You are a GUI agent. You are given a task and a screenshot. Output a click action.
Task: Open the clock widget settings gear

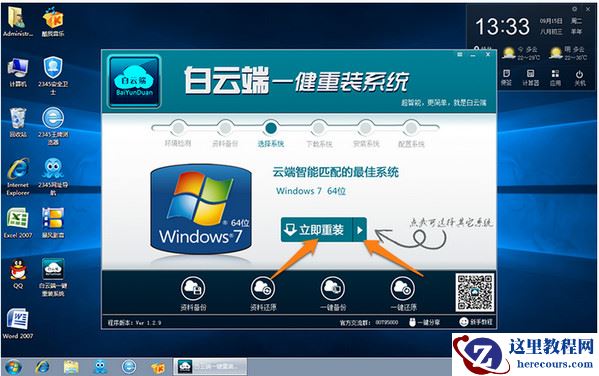[x=575, y=8]
